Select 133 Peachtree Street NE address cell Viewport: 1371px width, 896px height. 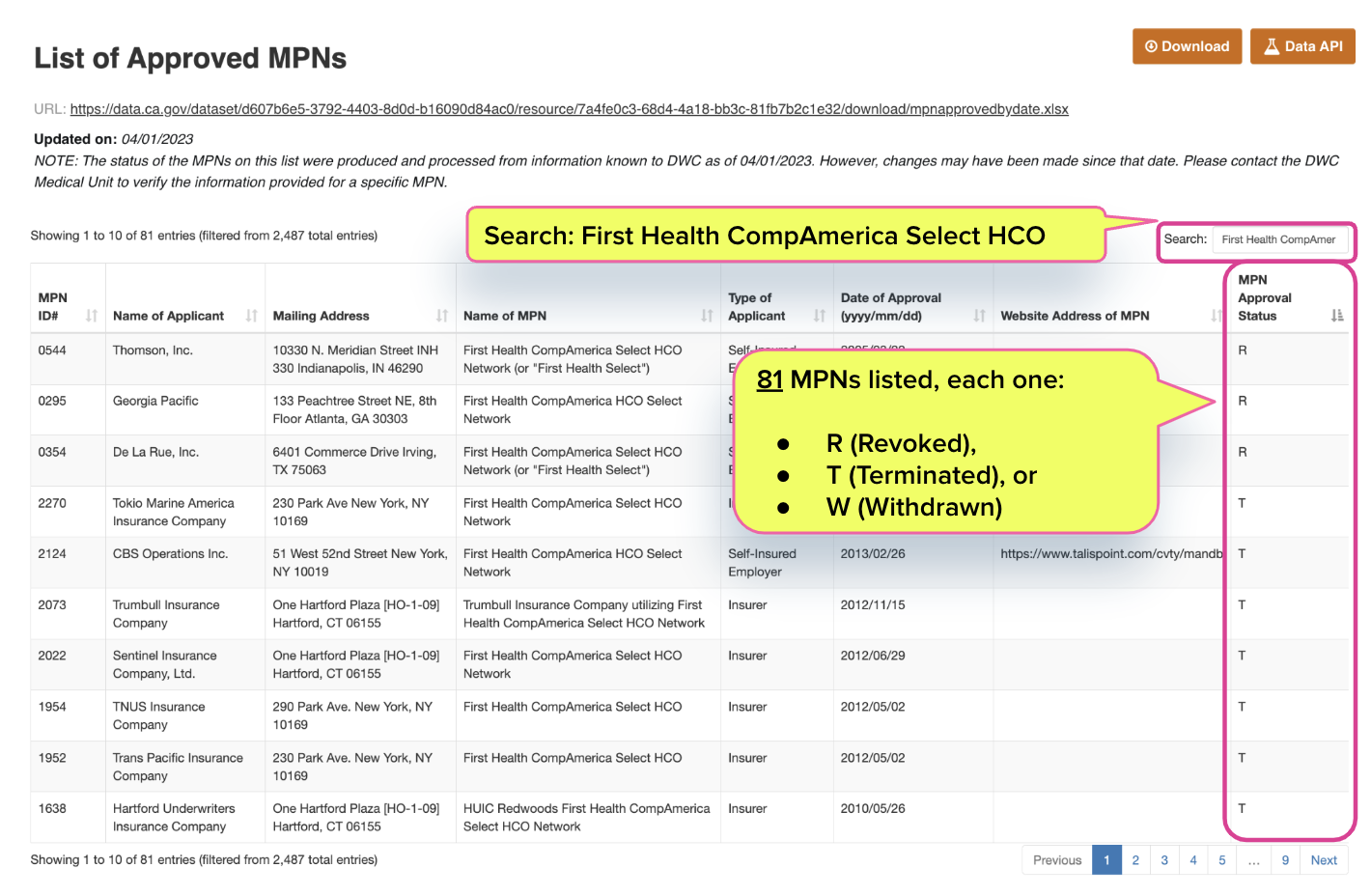click(360, 410)
